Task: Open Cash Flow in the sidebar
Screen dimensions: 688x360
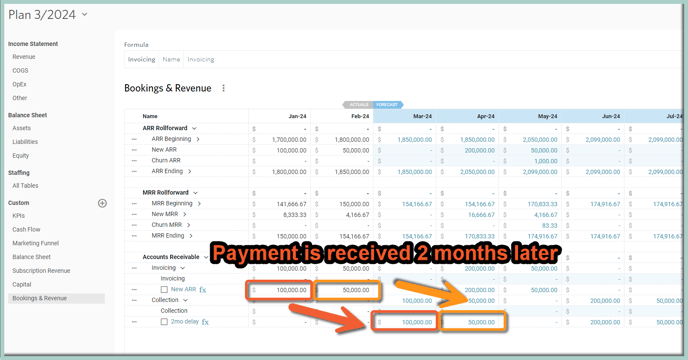Action: (26, 230)
